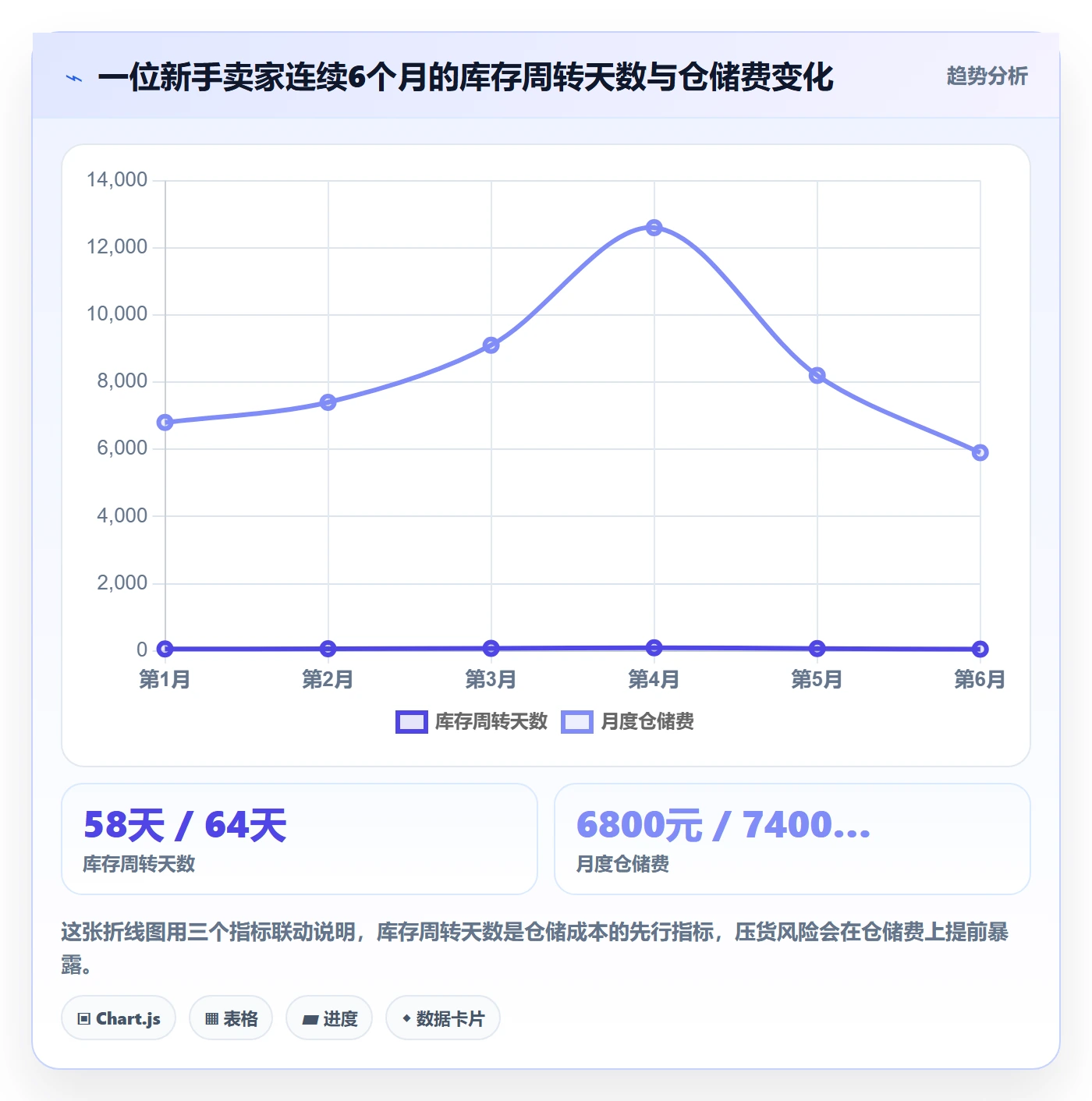The image size is (1092, 1101).
Task: Click the 6,000 y-axis label
Action: (122, 448)
